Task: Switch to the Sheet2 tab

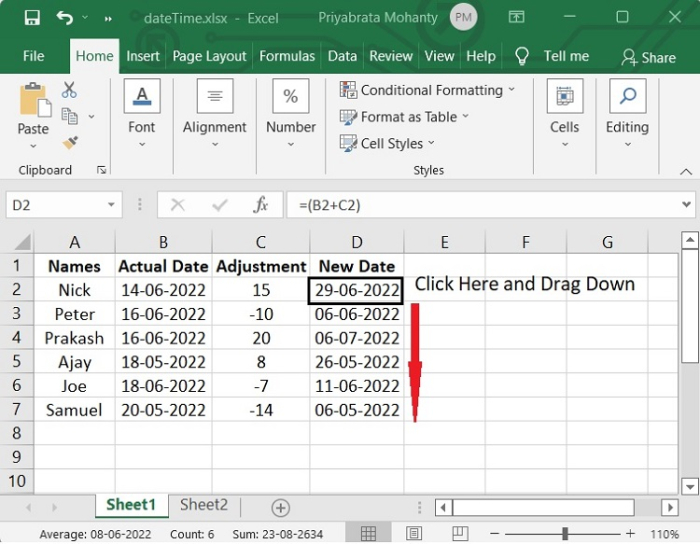Action: tap(203, 506)
